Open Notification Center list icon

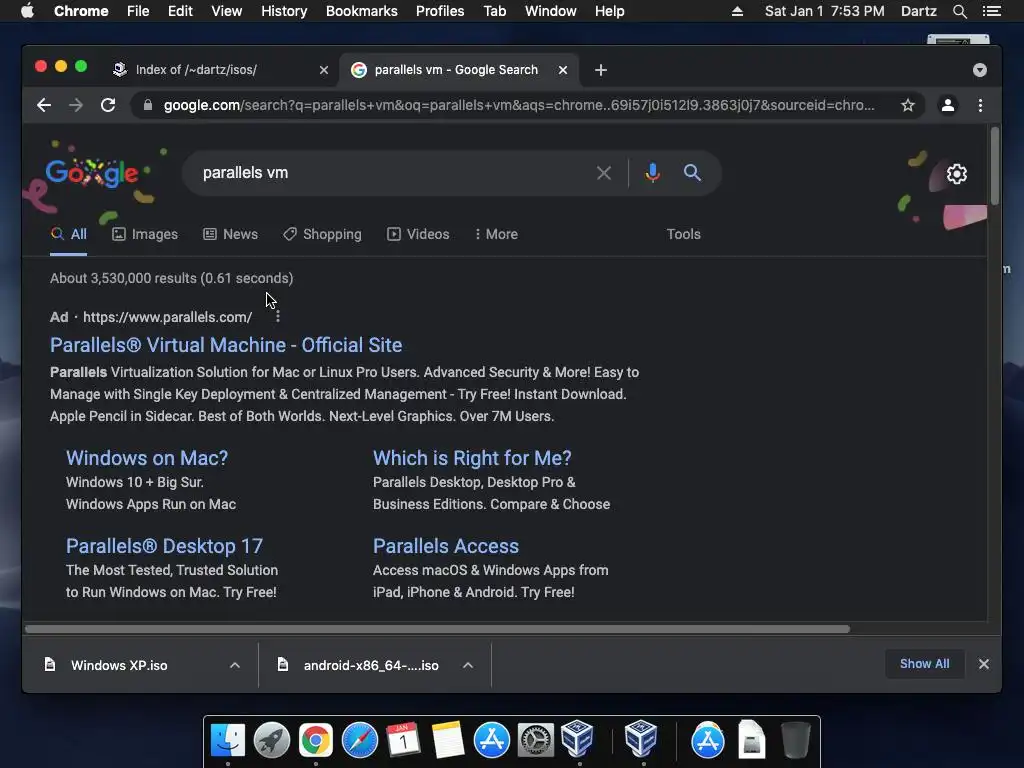click(x=991, y=11)
